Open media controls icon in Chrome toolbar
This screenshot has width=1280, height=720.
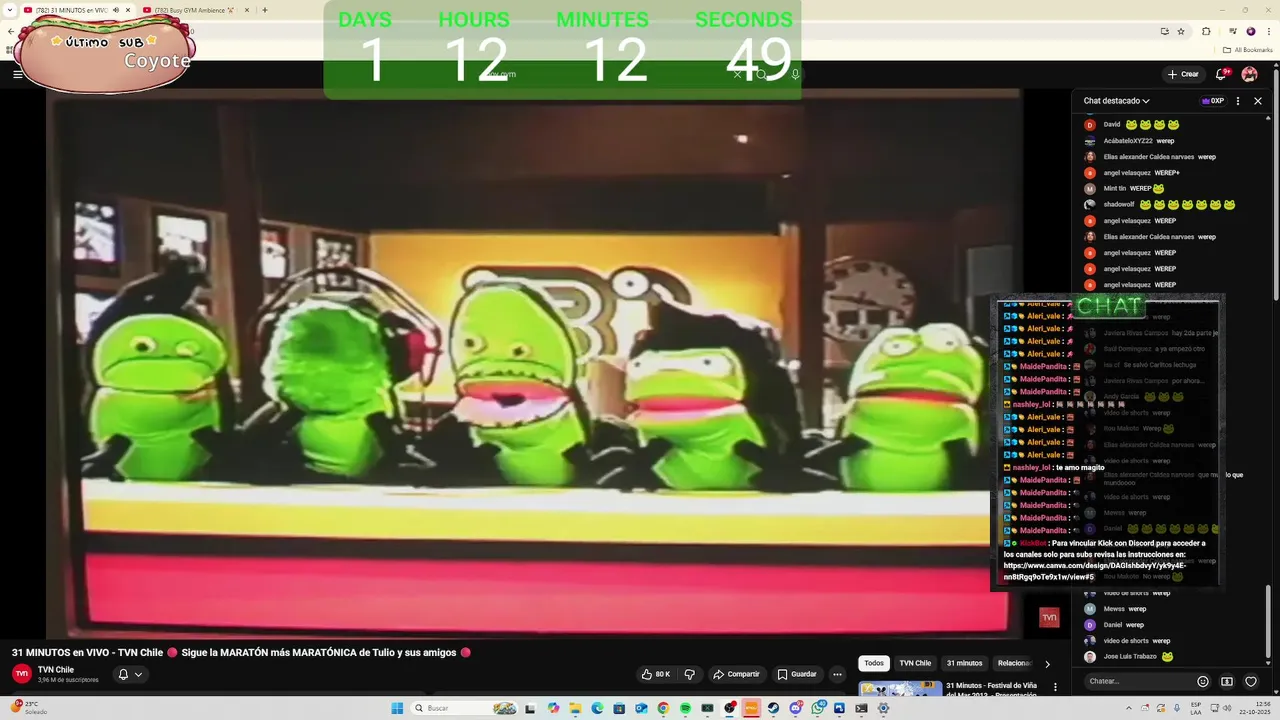pyautogui.click(x=1233, y=31)
